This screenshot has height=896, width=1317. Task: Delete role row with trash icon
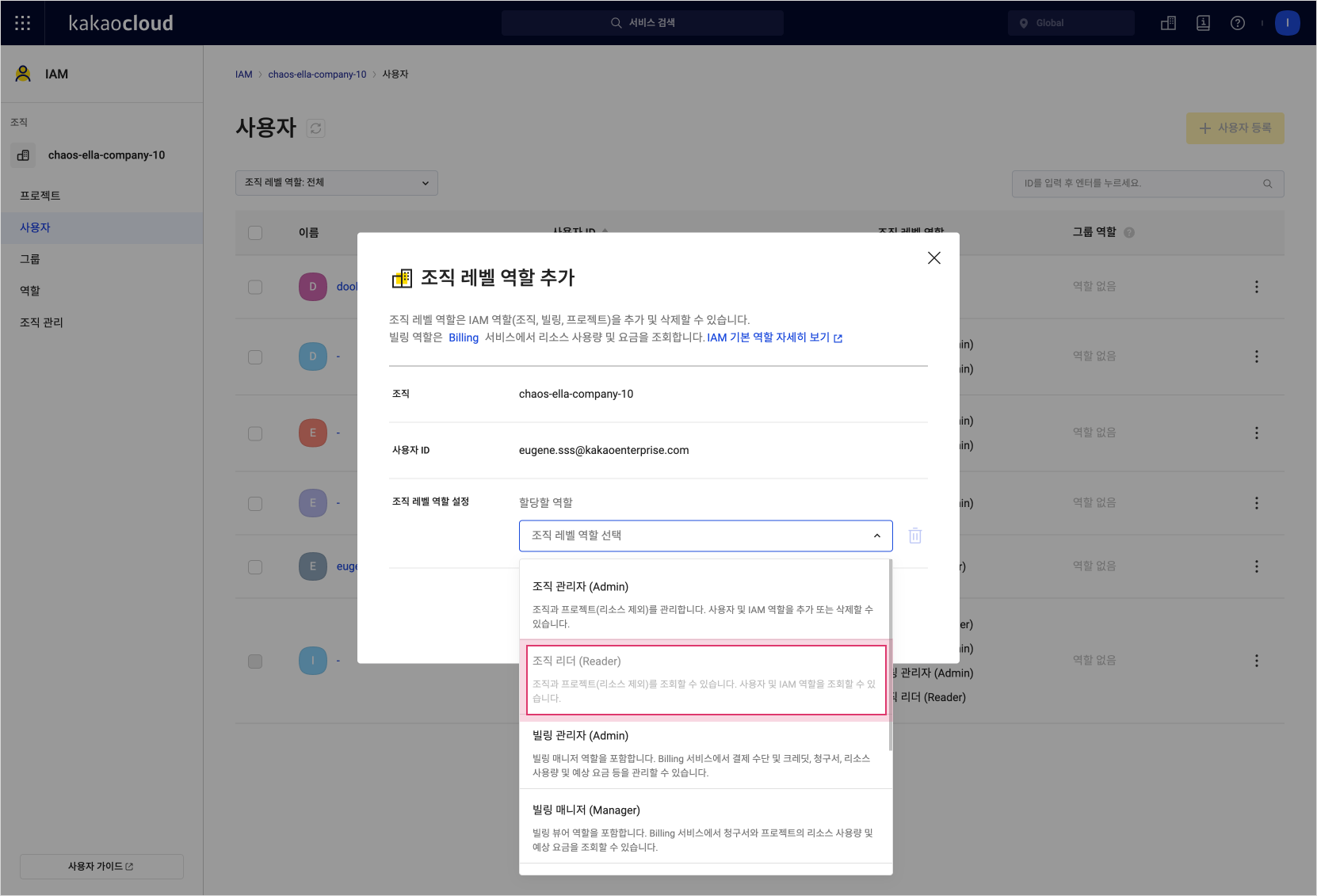coord(915,536)
